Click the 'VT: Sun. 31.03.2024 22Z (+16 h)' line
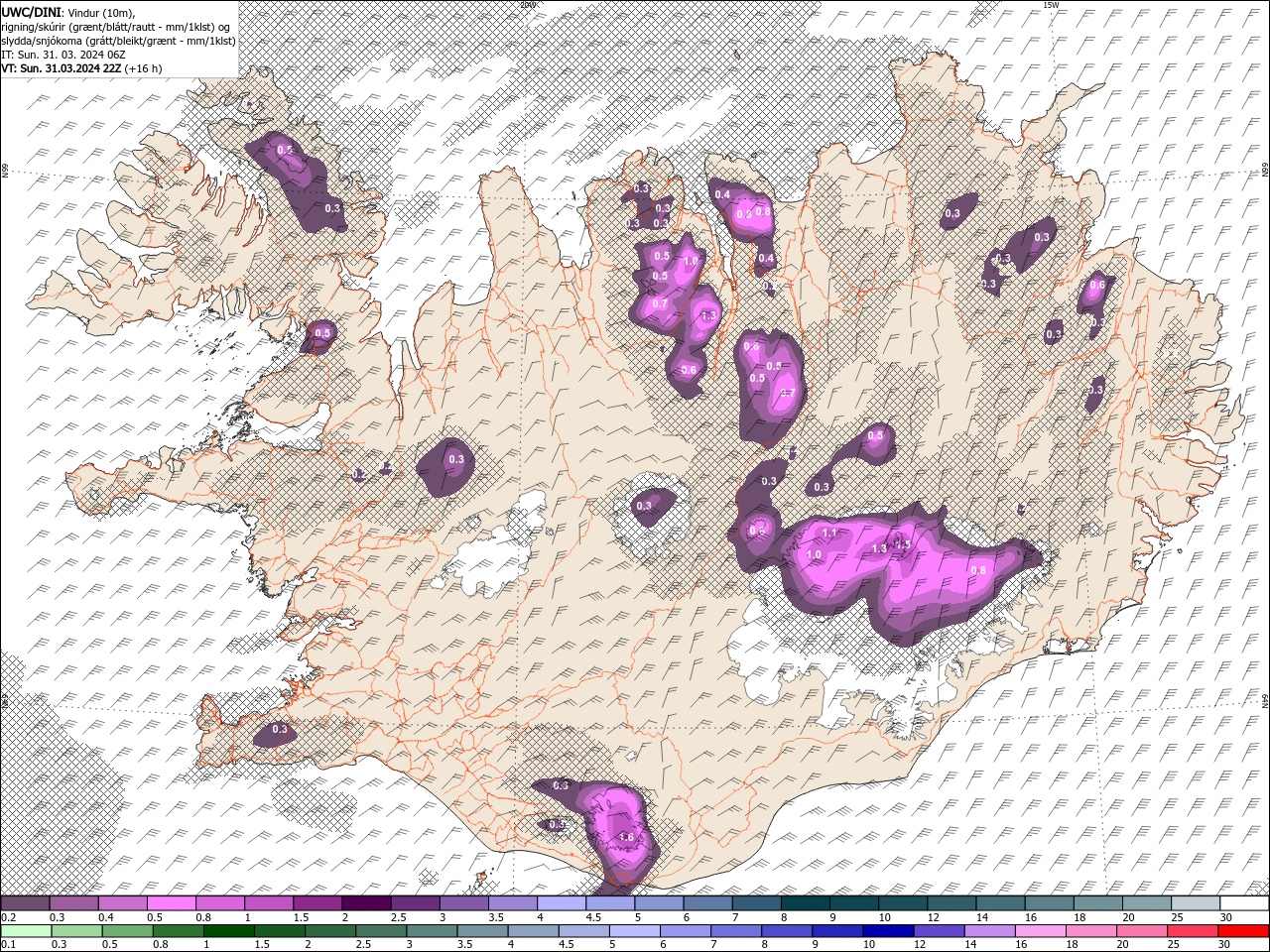 (x=81, y=68)
